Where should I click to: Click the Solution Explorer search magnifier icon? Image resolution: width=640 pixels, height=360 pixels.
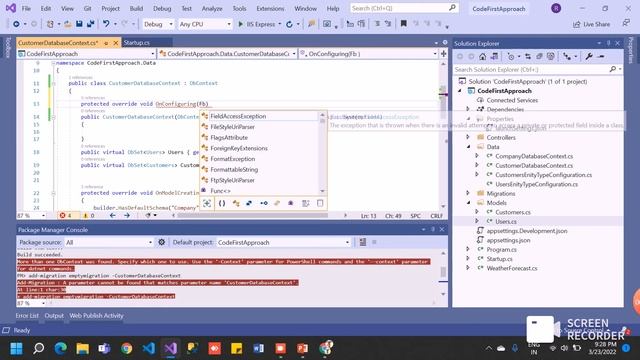pos(613,69)
